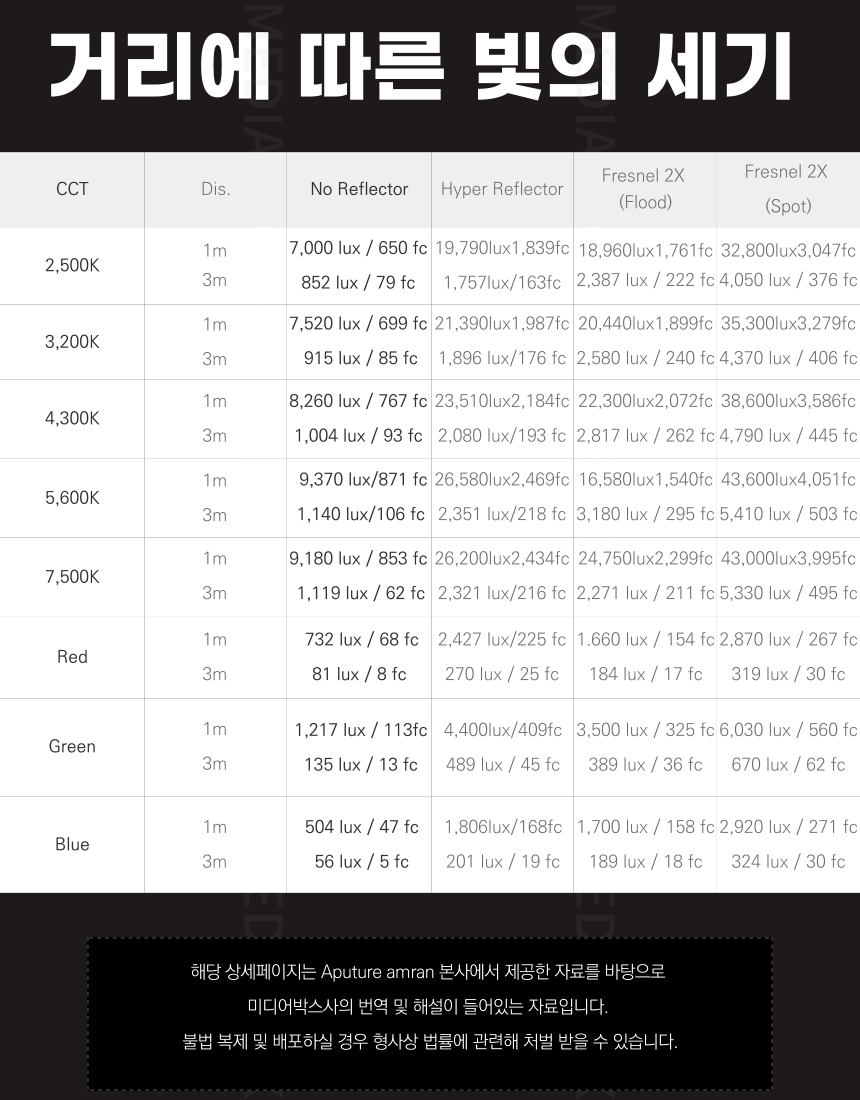Click the 거리에 따른 빛의 세기 title

[422, 67]
